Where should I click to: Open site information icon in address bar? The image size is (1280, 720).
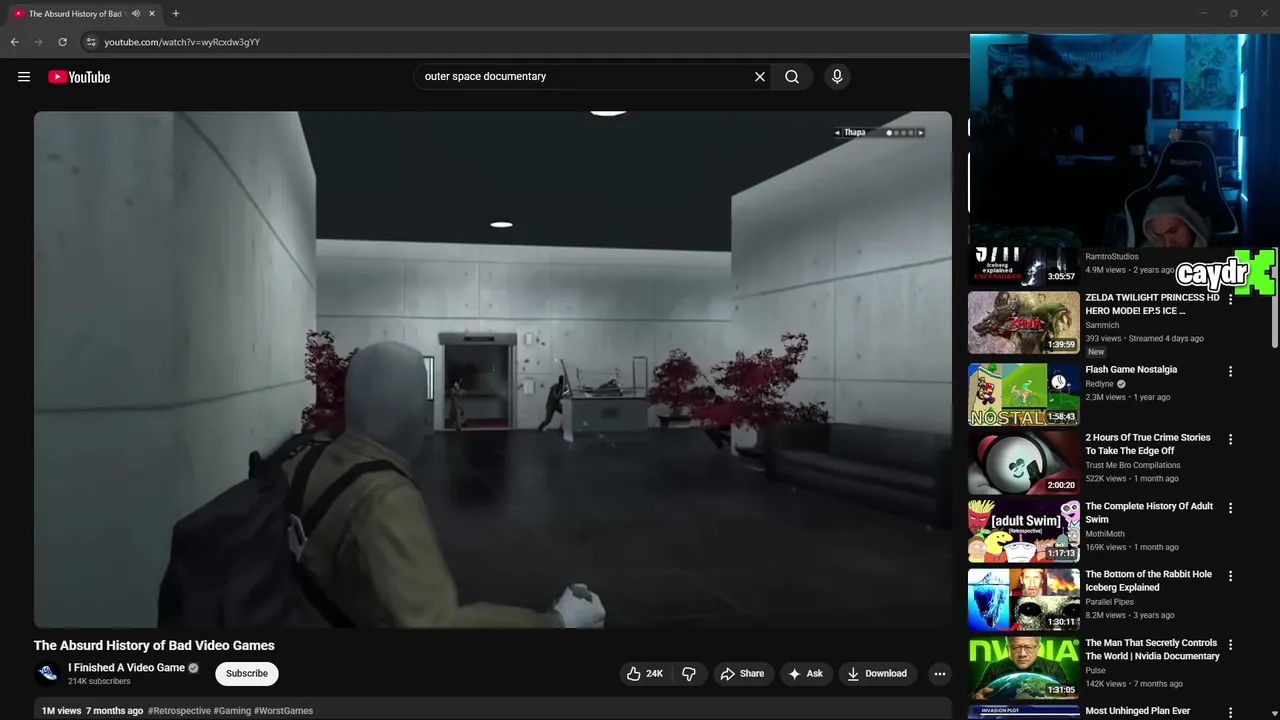91,42
